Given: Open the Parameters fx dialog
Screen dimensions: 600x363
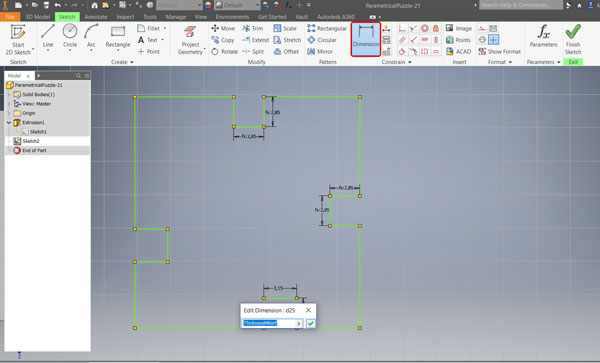Looking at the screenshot, I should click(543, 36).
